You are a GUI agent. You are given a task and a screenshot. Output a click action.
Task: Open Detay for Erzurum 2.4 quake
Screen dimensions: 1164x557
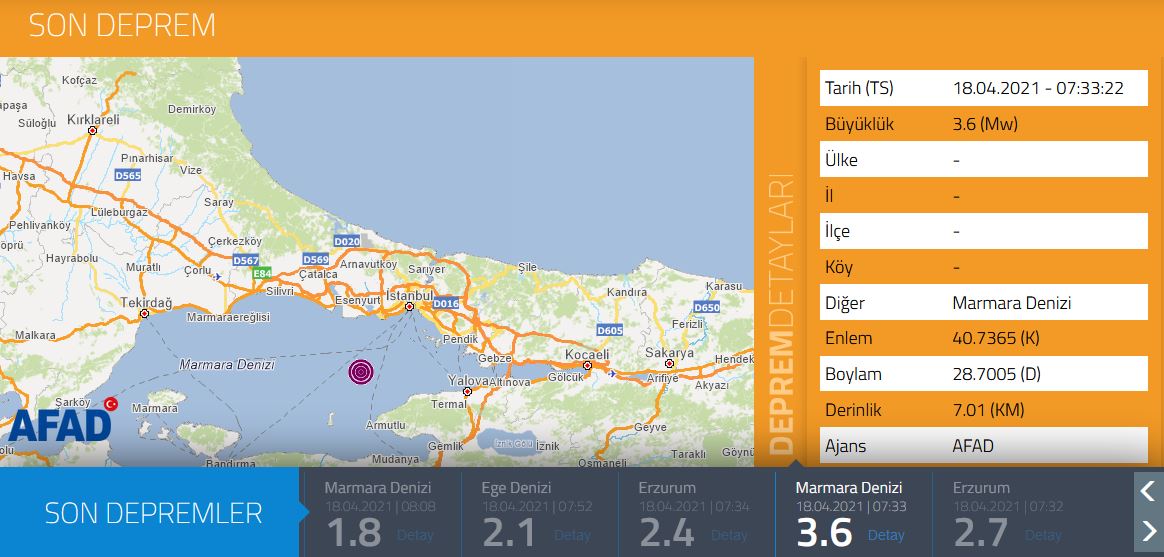tap(730, 535)
